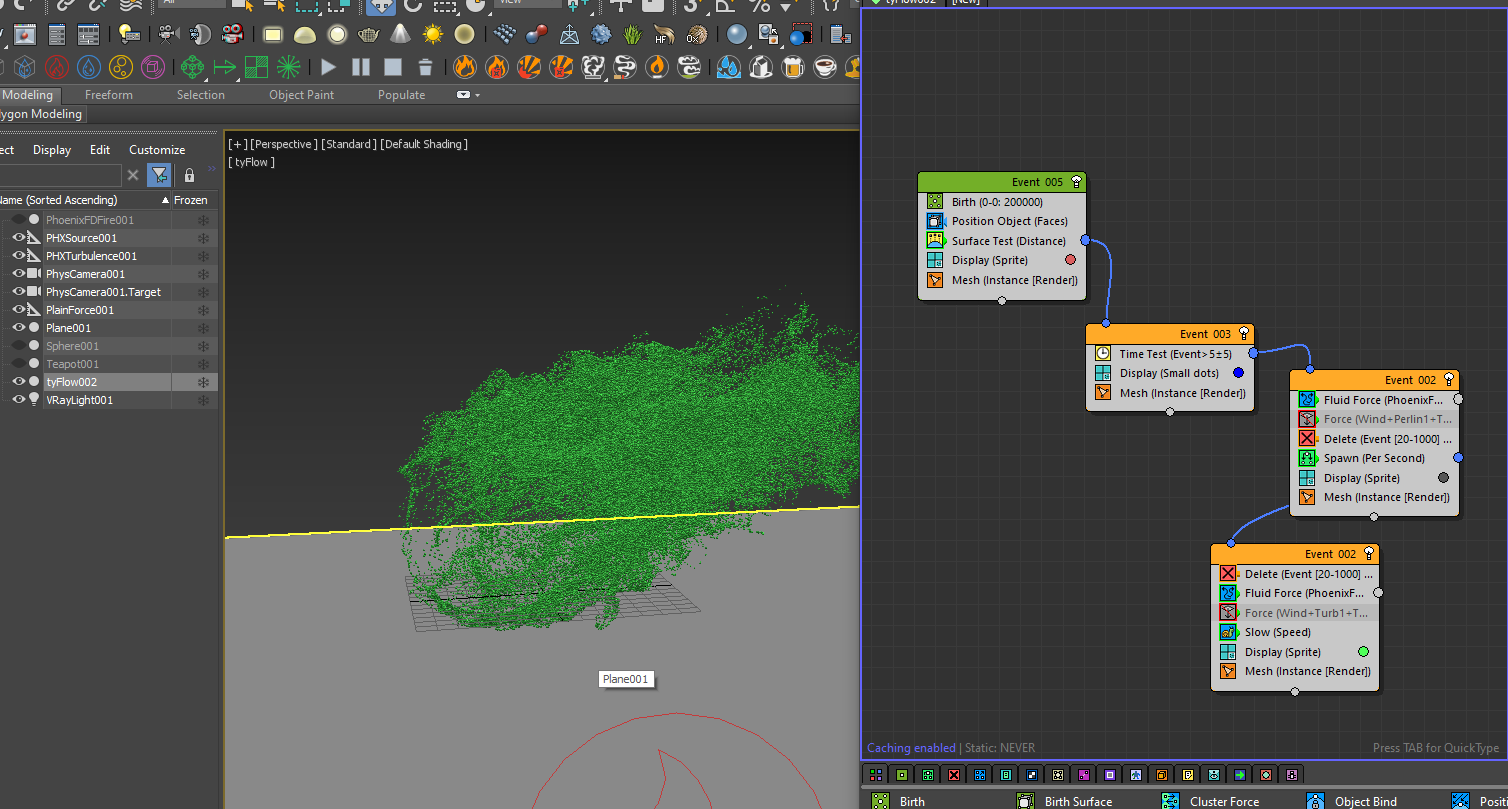1508x809 pixels.
Task: Click the magenta cube circle toolbar icon
Action: tap(153, 67)
